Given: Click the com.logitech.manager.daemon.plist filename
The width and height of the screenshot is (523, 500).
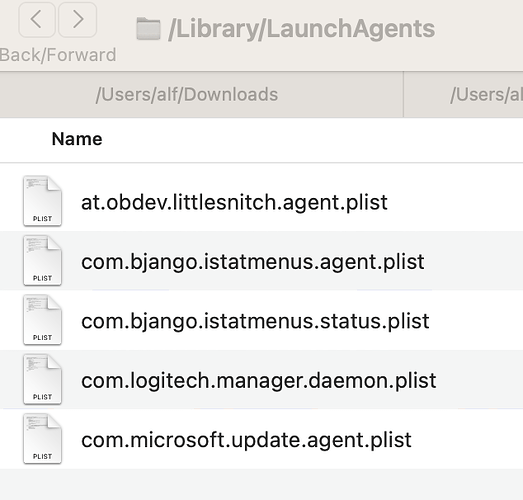Looking at the screenshot, I should 258,381.
